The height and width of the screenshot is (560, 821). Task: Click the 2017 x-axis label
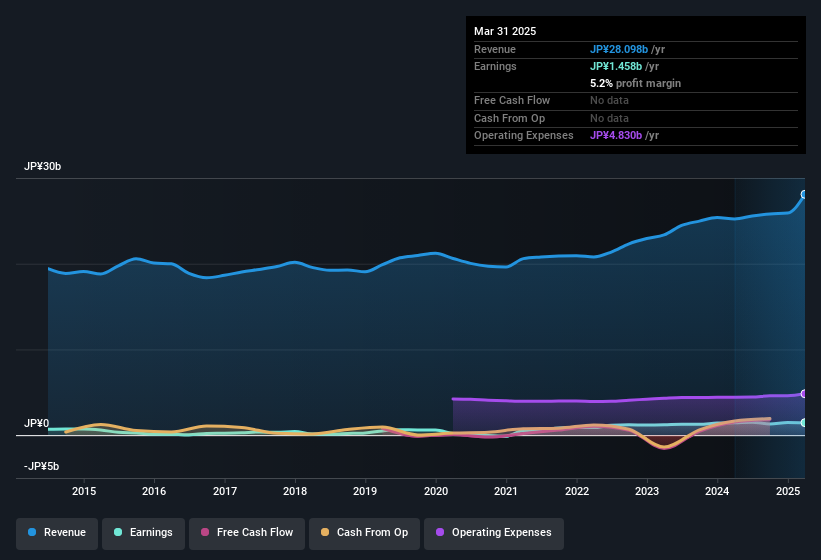pyautogui.click(x=225, y=491)
